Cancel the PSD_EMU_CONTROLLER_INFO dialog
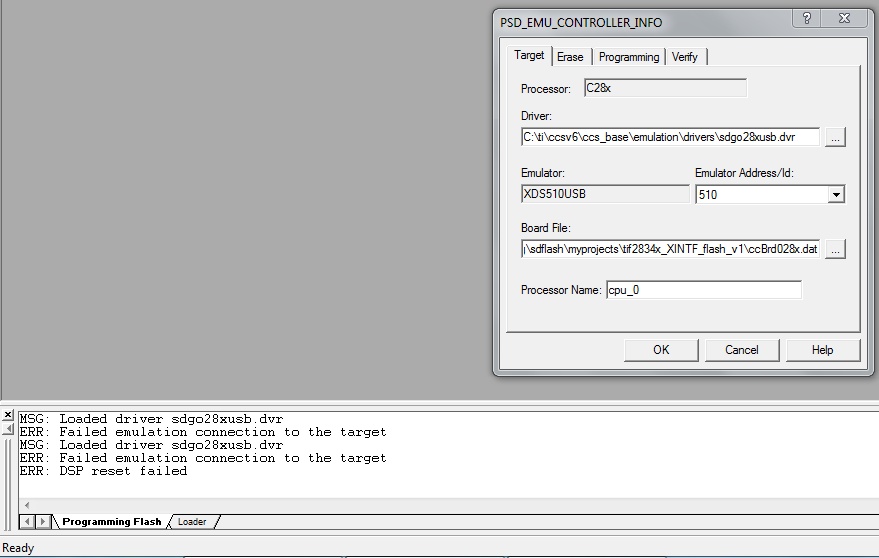The image size is (879, 558). tap(742, 350)
